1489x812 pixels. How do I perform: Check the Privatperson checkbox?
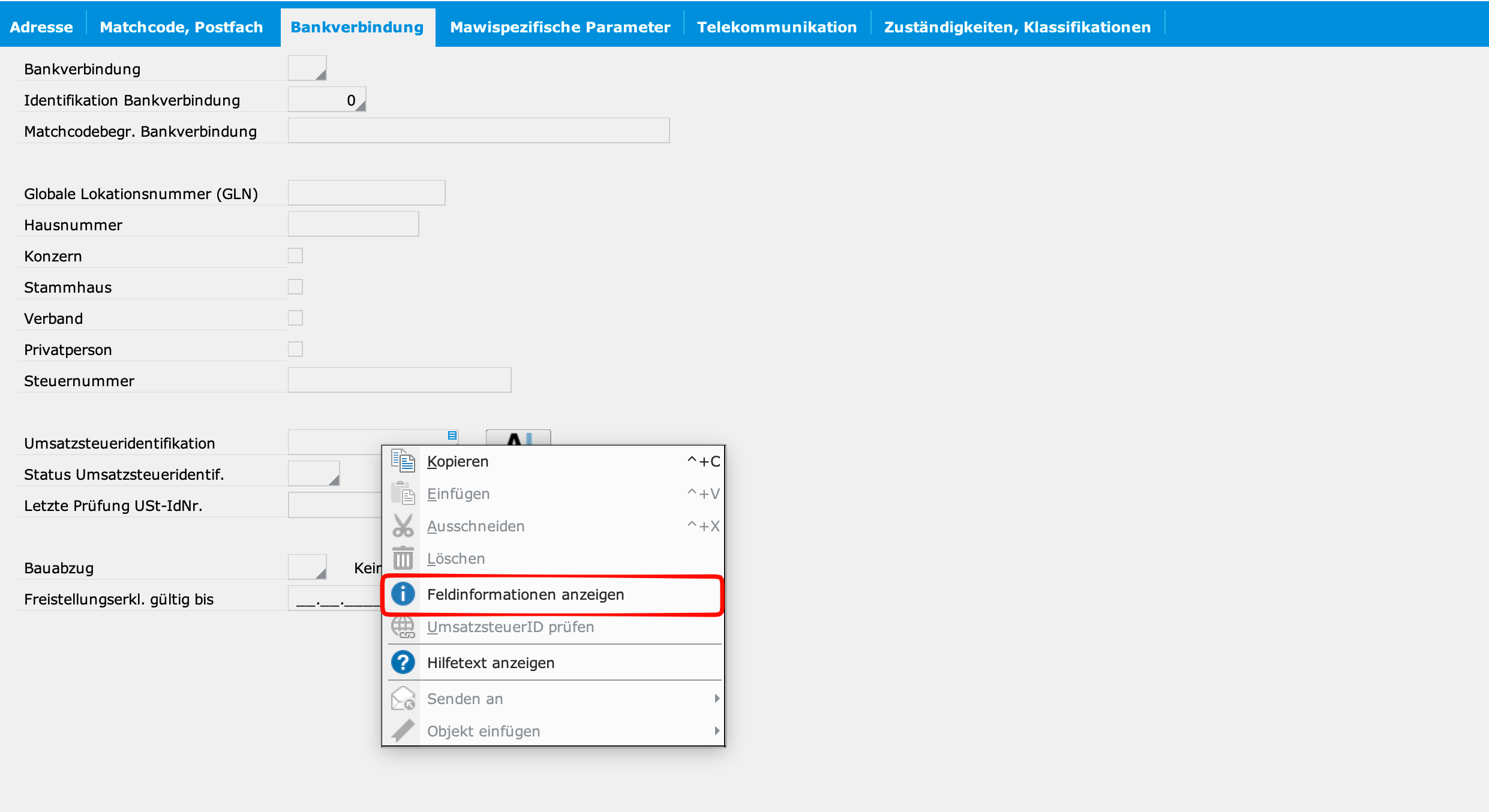tap(295, 350)
